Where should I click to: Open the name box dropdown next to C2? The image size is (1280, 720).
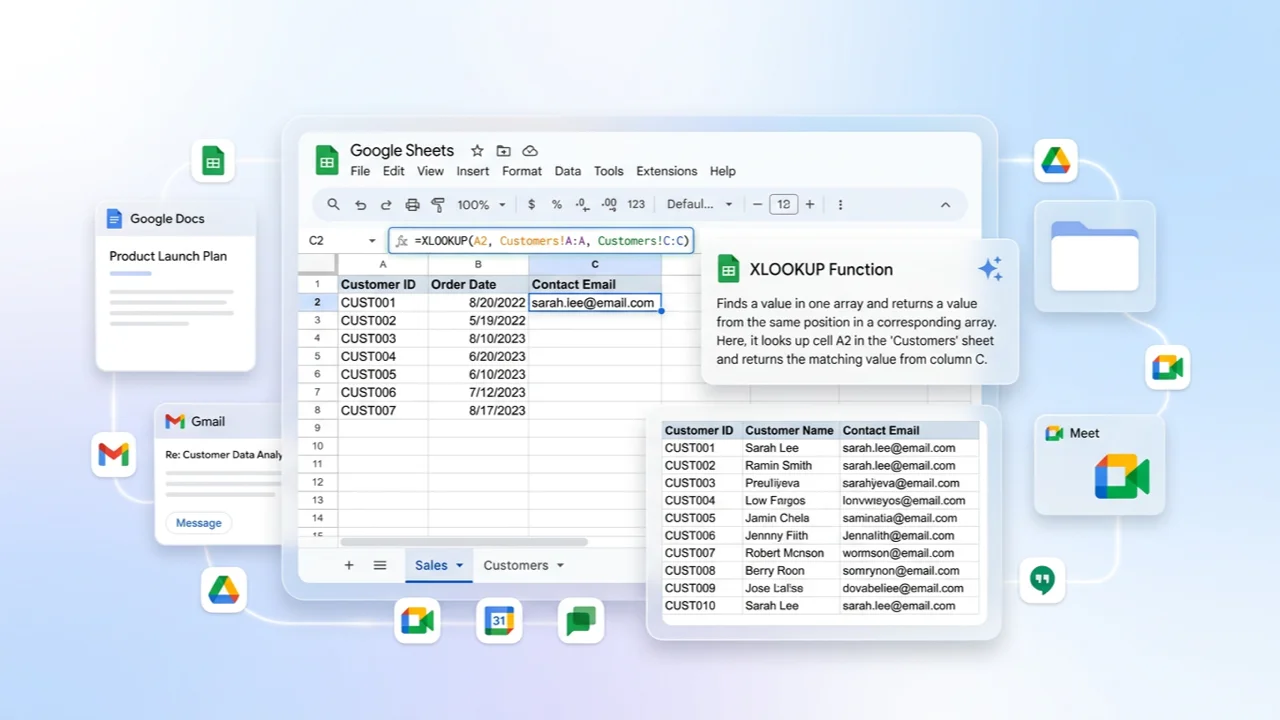372,241
